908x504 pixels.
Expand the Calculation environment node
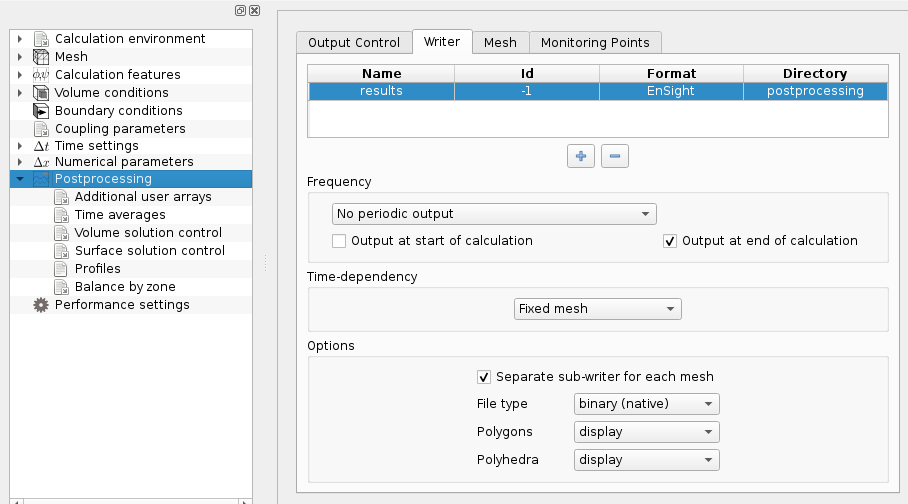(20, 39)
